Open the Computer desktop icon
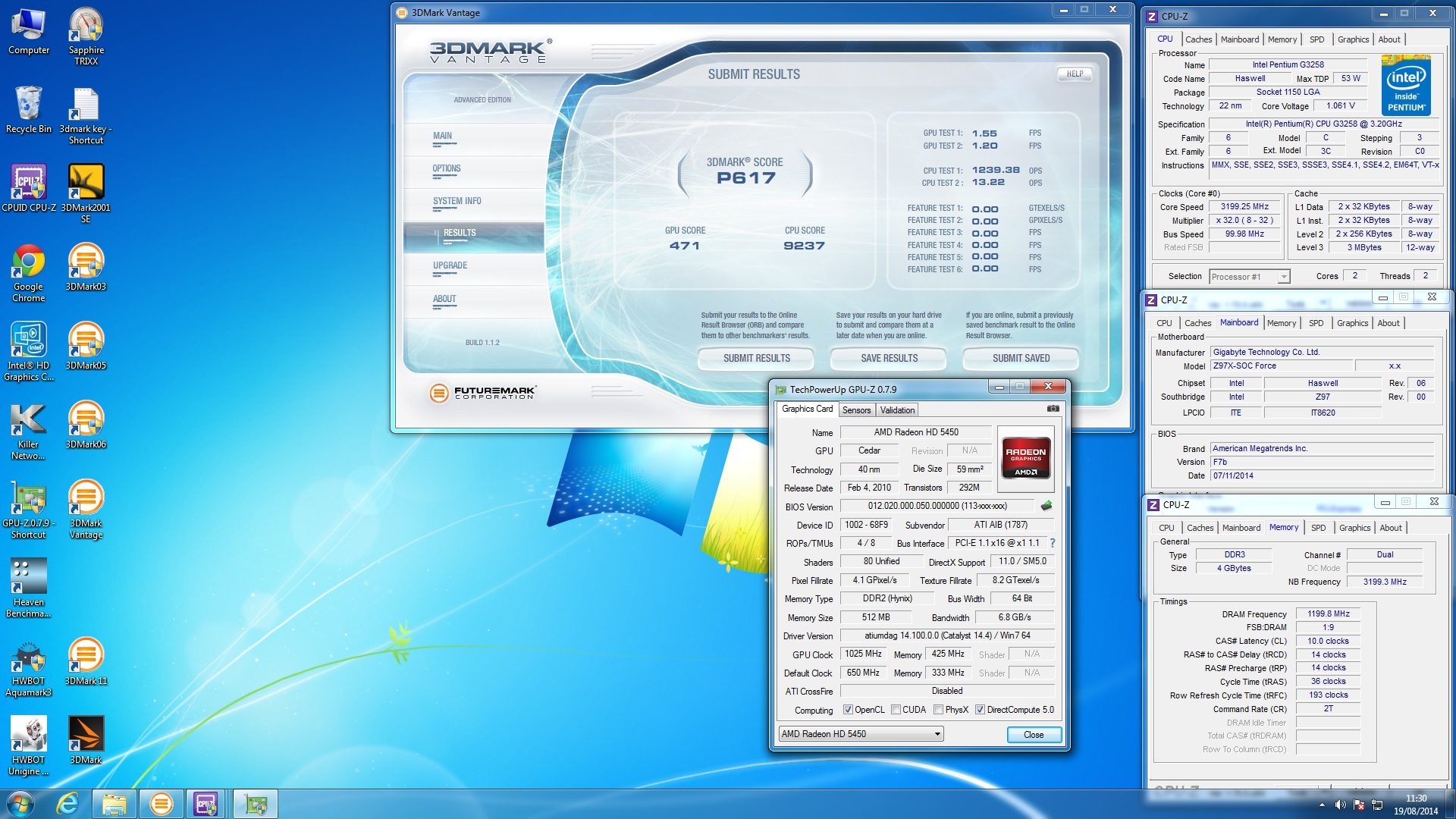 pos(29,31)
